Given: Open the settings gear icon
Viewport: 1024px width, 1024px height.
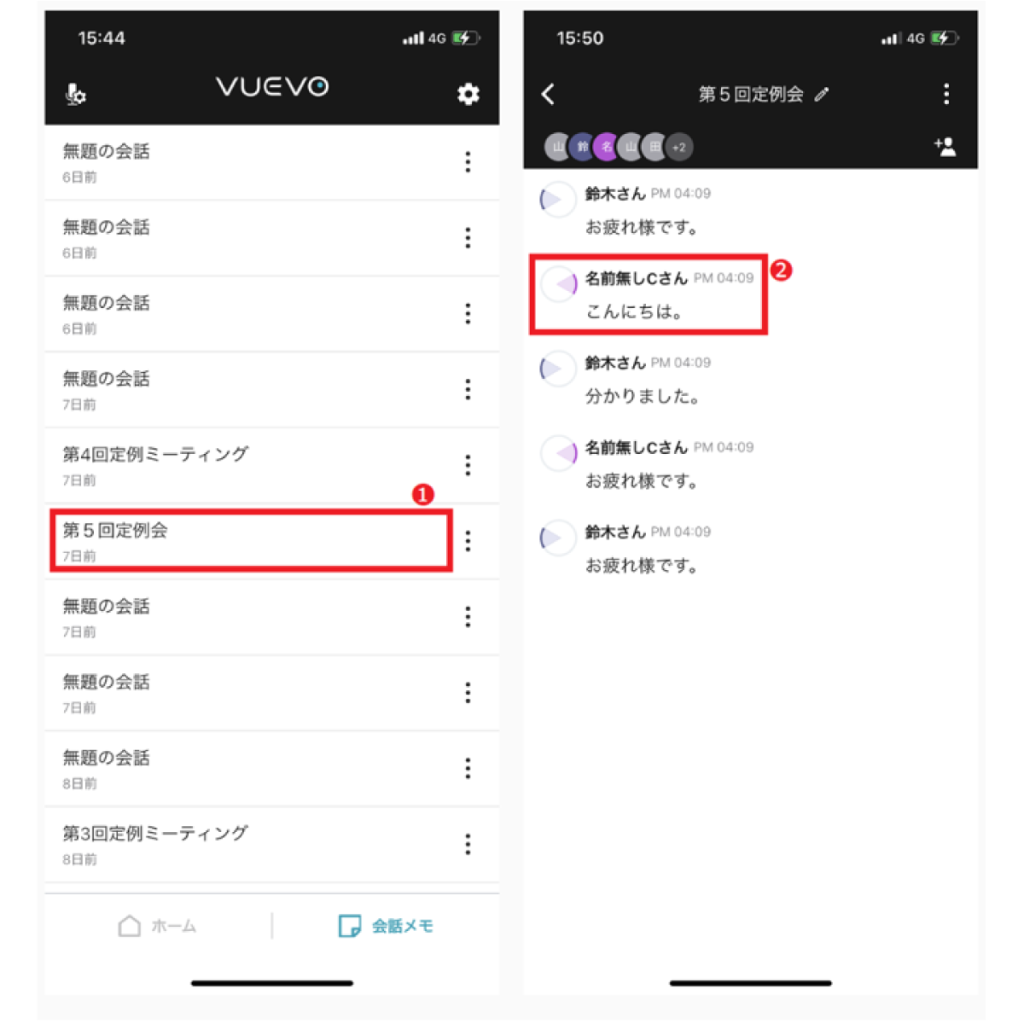Looking at the screenshot, I should [x=468, y=95].
